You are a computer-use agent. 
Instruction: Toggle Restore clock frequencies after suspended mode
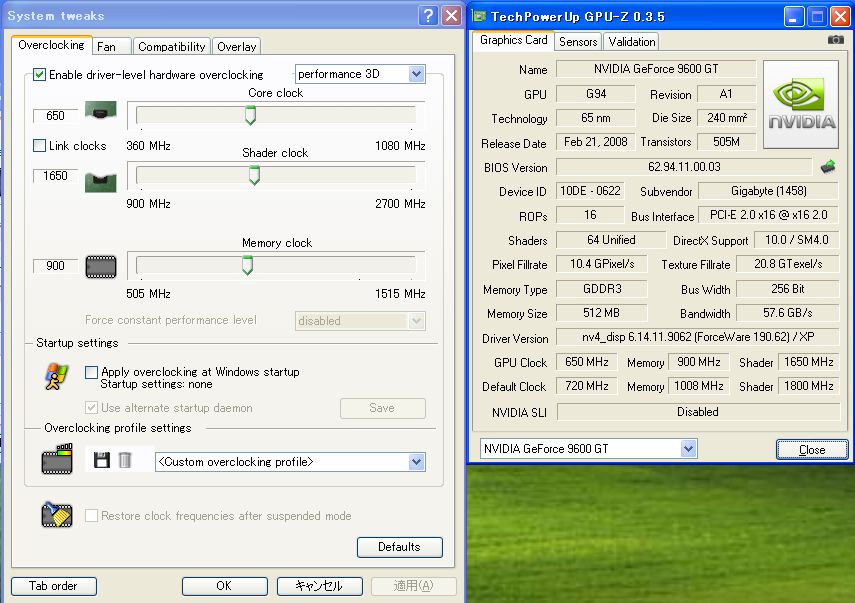coord(92,515)
